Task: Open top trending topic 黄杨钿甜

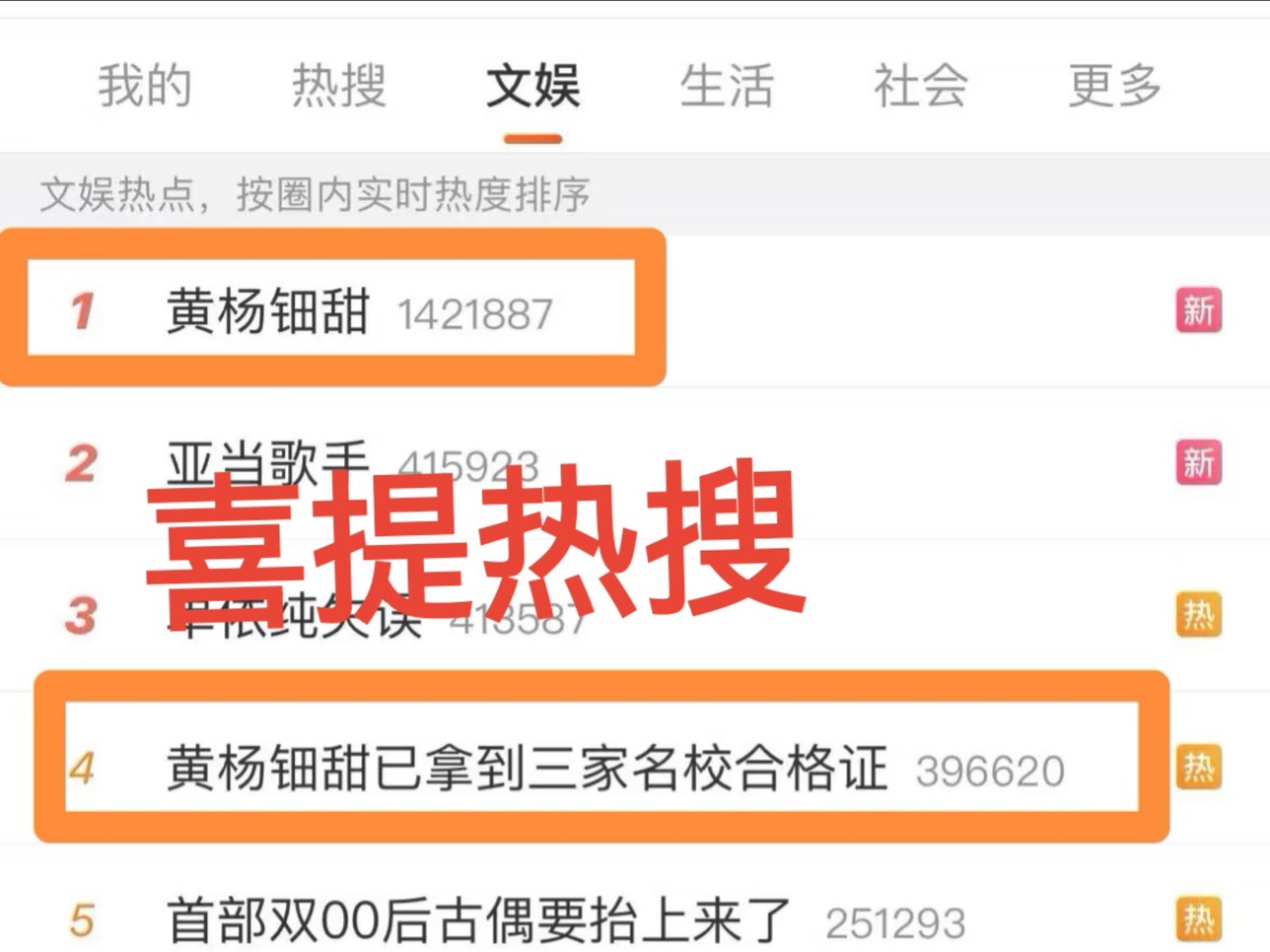Action: click(268, 311)
